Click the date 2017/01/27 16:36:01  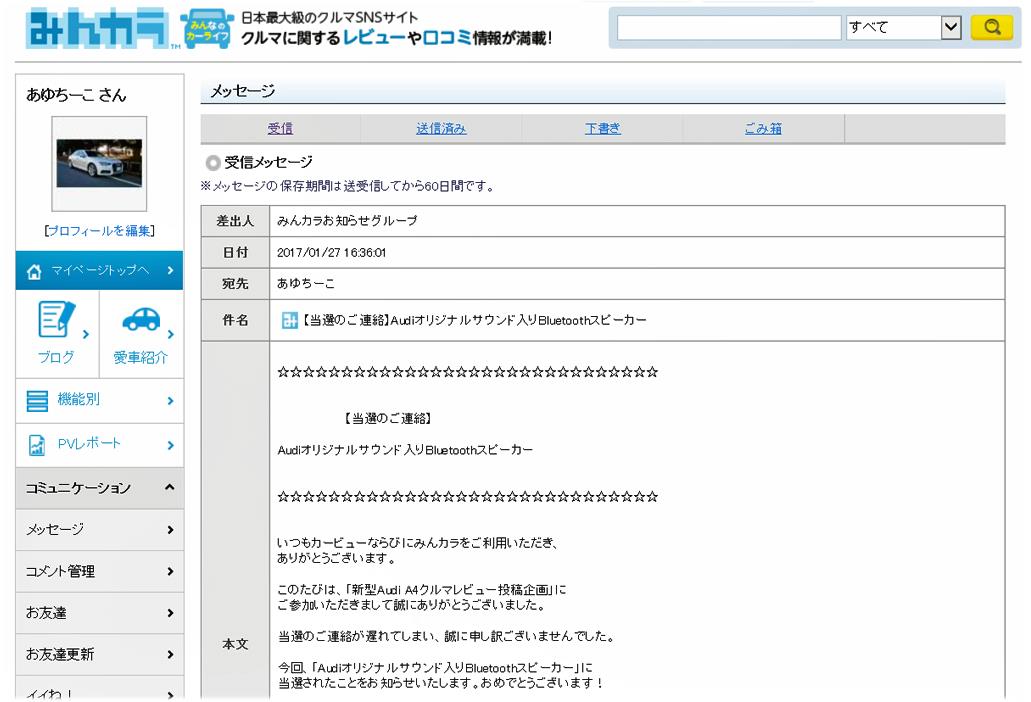click(331, 252)
